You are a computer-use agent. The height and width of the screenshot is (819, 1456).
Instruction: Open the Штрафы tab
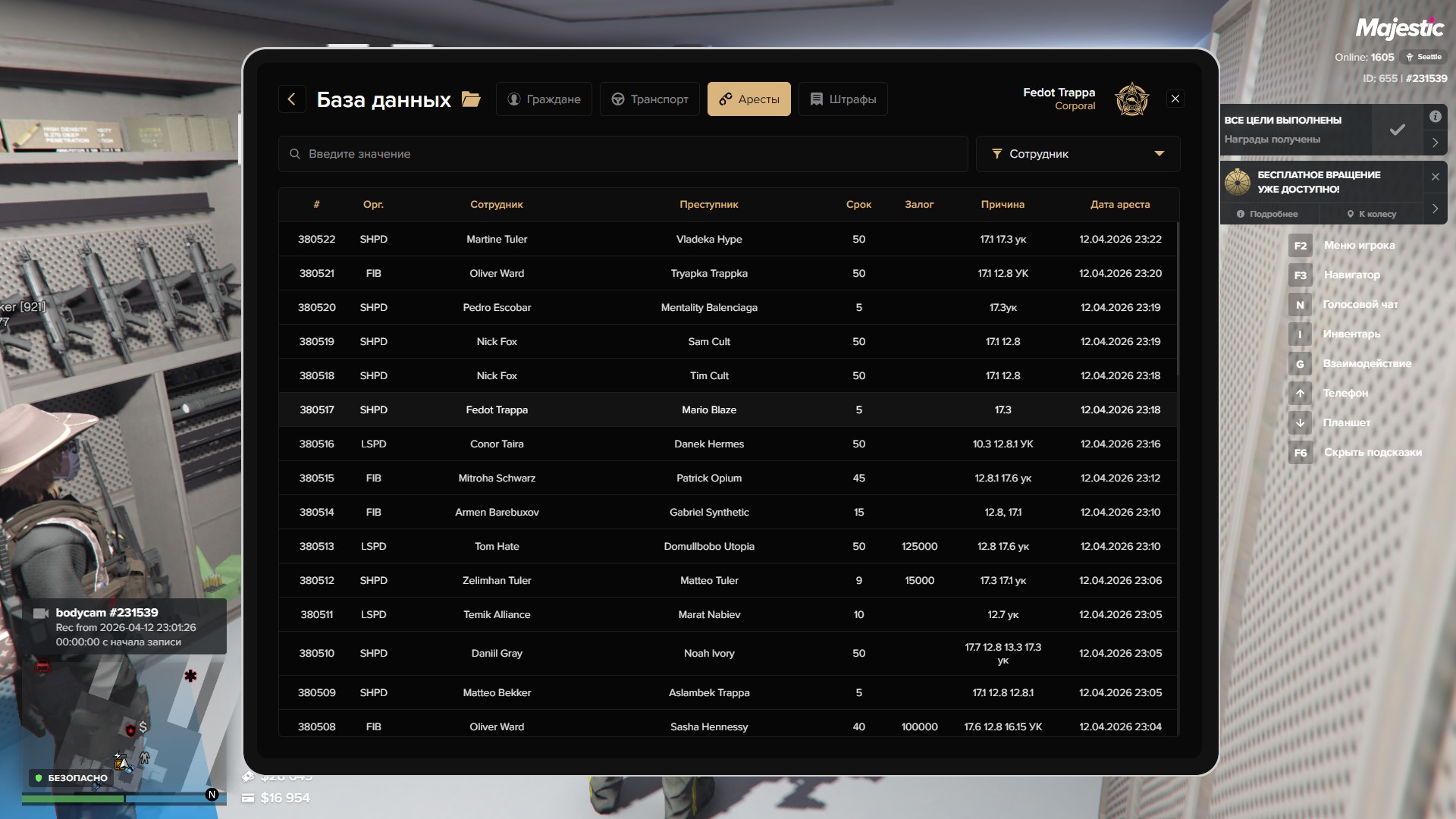pyautogui.click(x=843, y=99)
